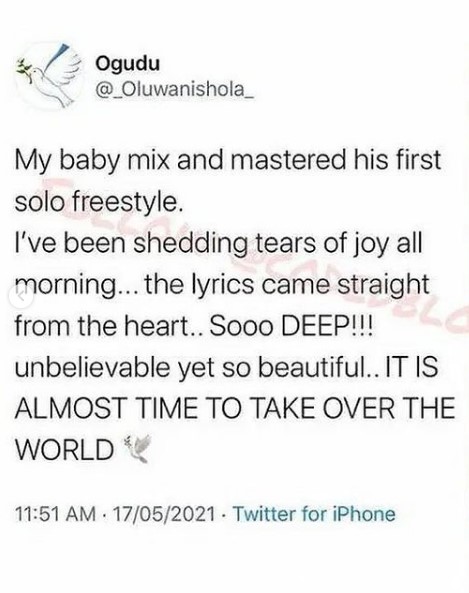Click the 17/05/2021 date
Viewport: 469px width, 593px height.
click(164, 514)
